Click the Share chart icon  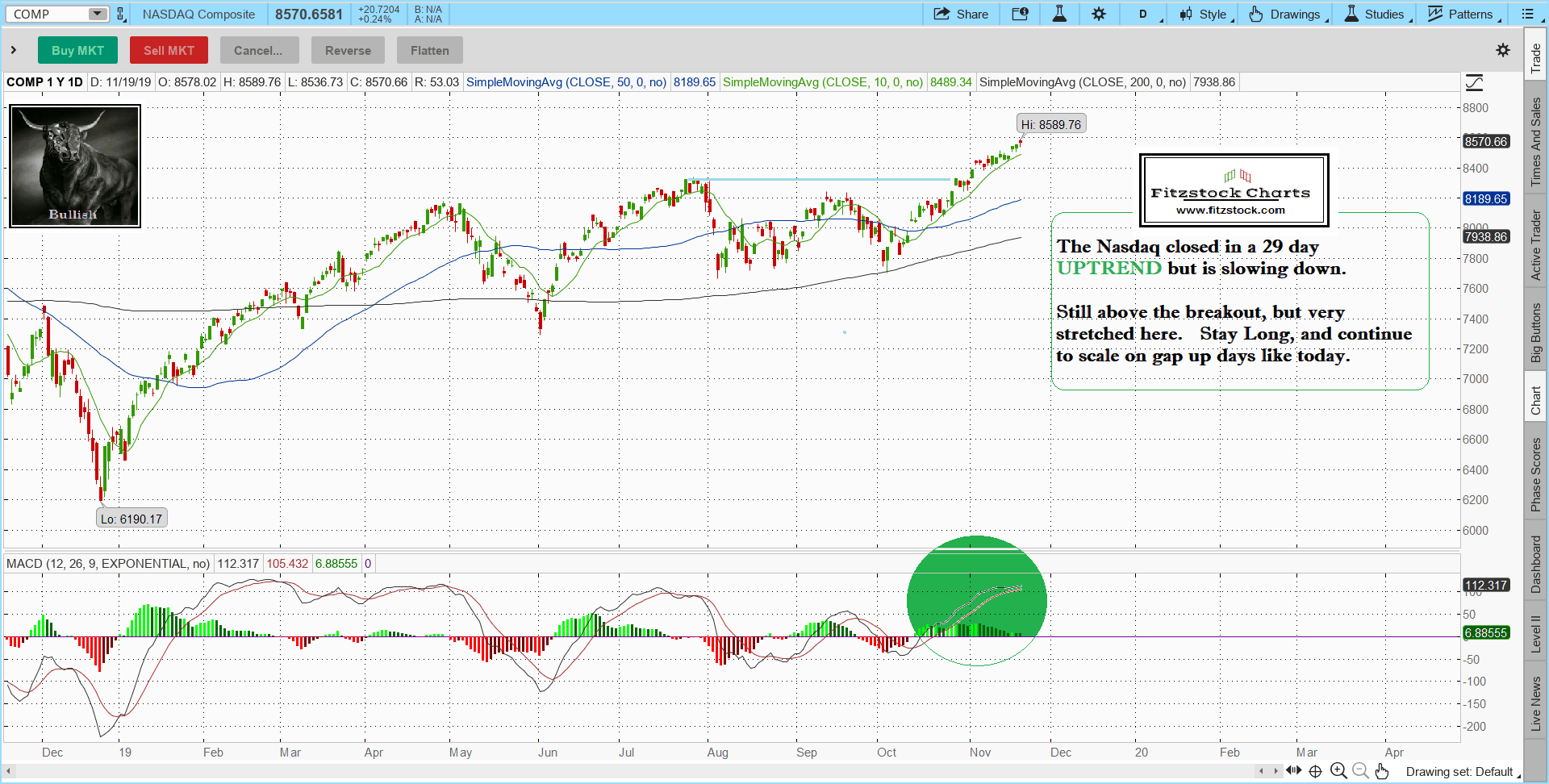click(960, 14)
